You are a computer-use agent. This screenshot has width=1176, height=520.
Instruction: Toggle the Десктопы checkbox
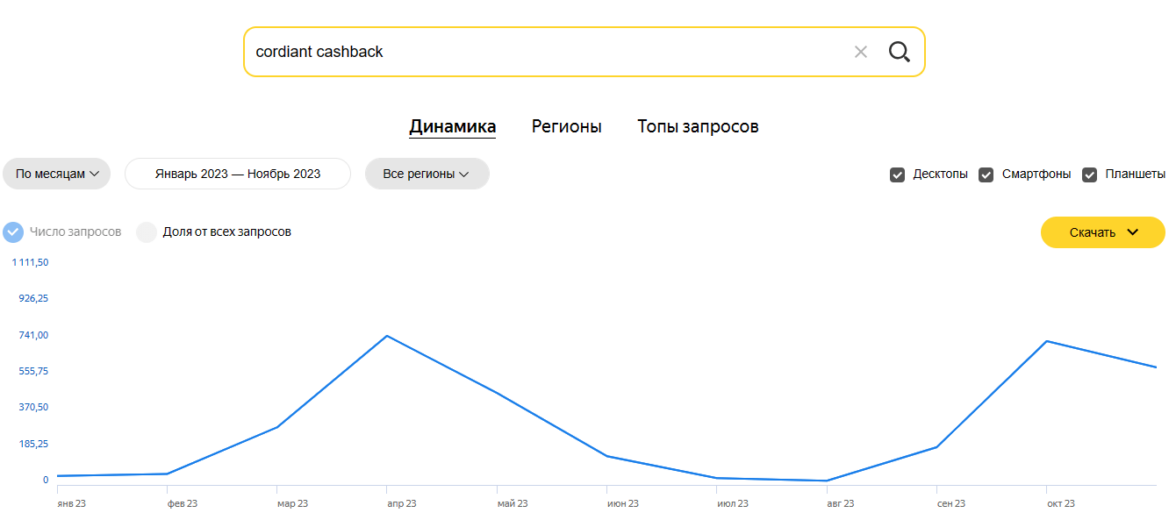[897, 175]
